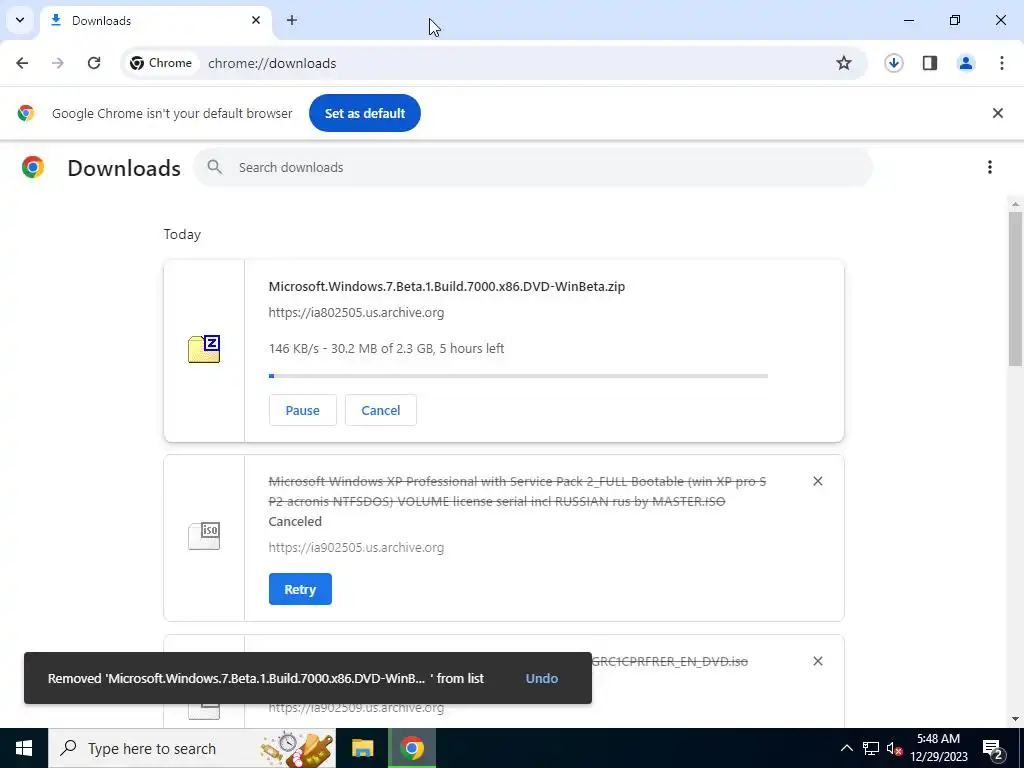
Task: Click the search highlights taskbar image
Action: (297, 748)
